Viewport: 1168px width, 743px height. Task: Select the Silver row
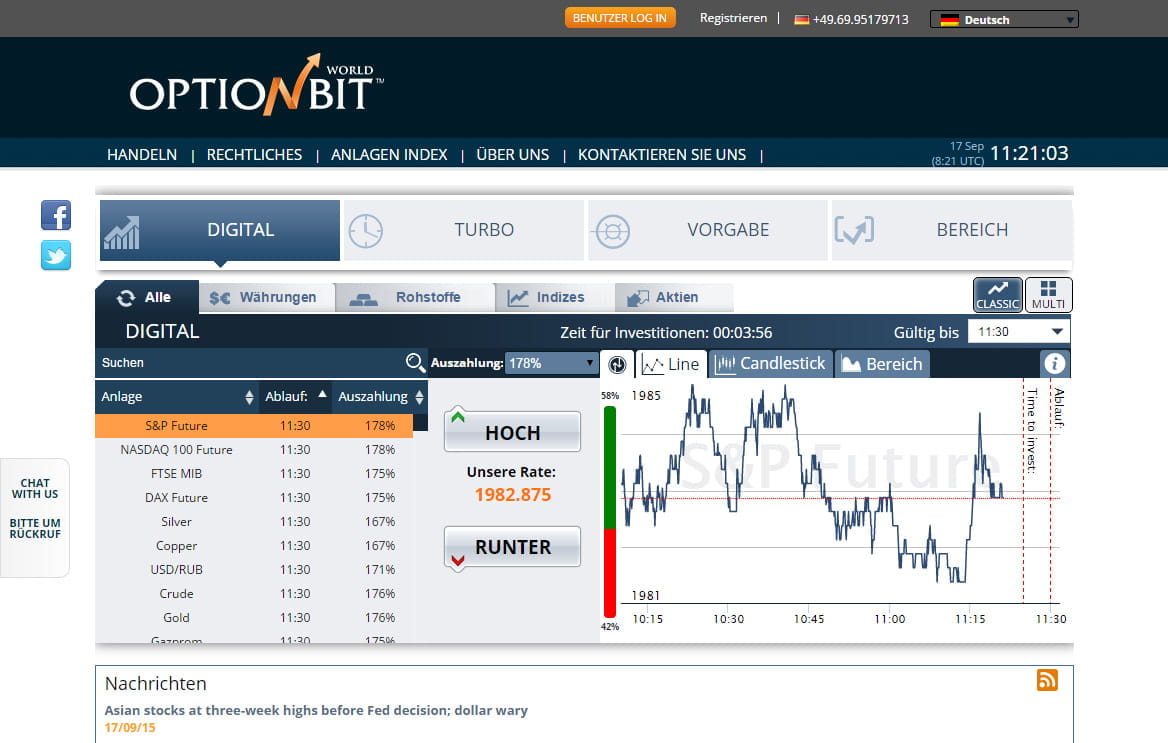point(254,522)
